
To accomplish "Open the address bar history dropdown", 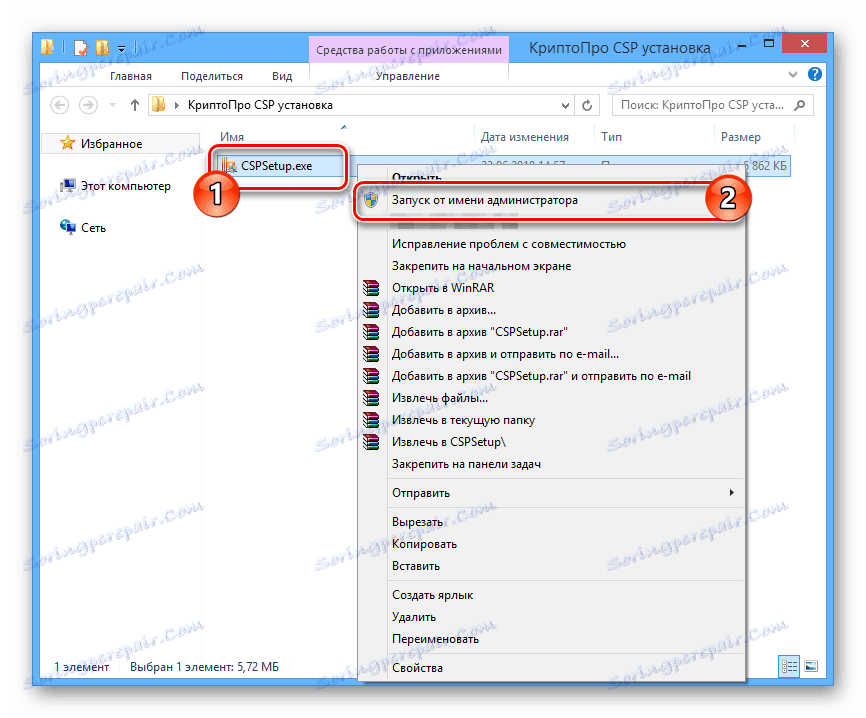I will [565, 105].
